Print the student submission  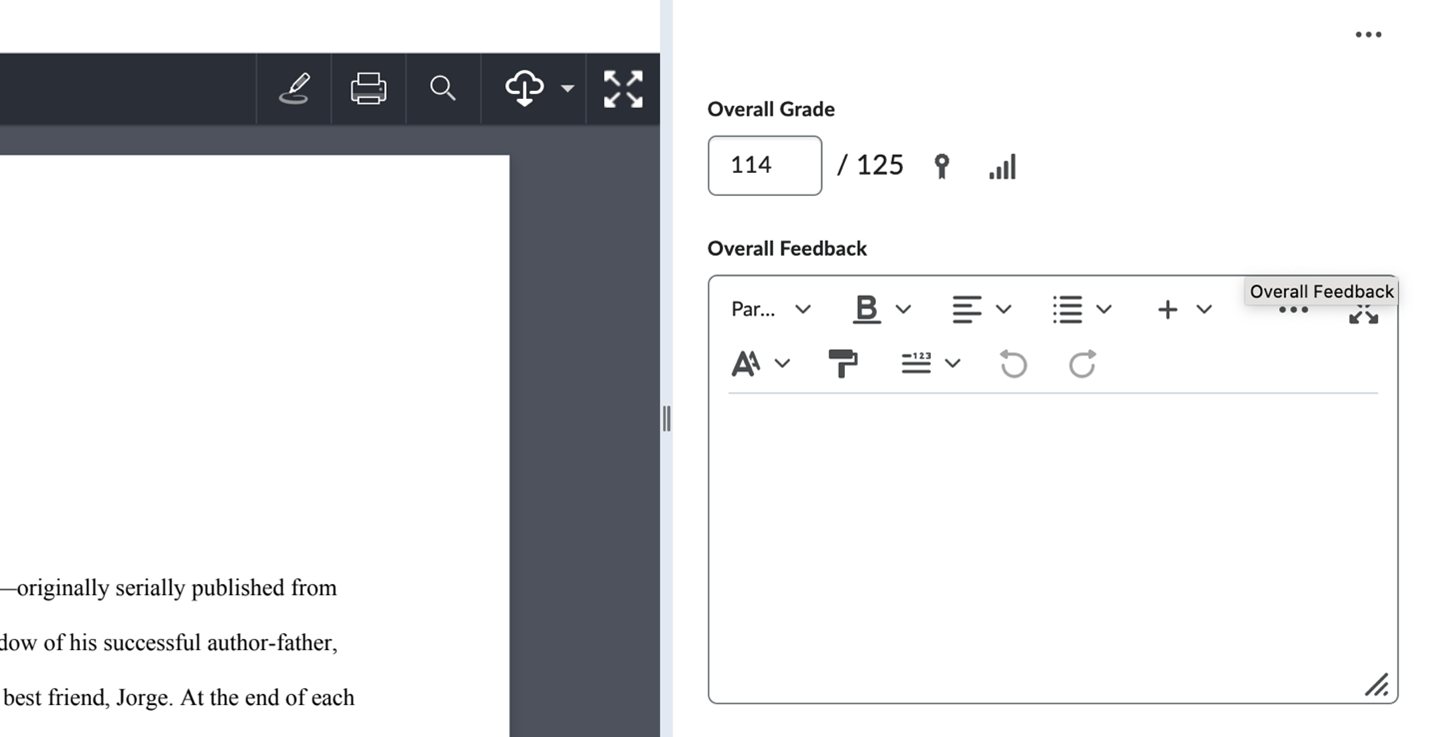(x=368, y=89)
